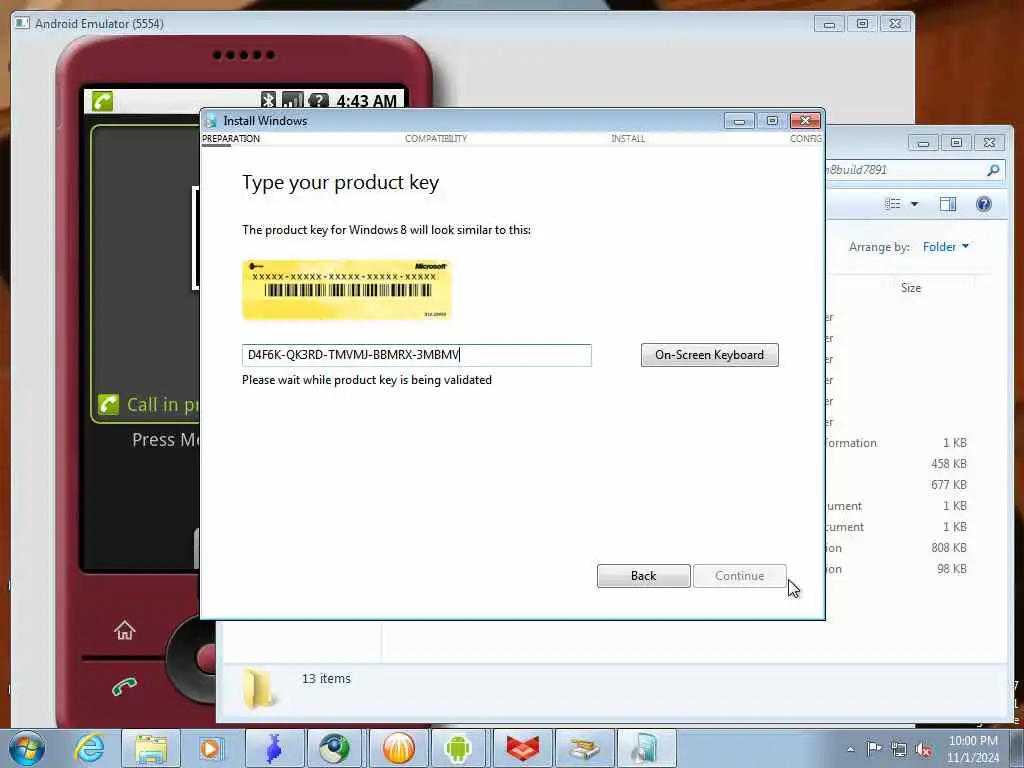Click the change view icon in Explorer
1024x768 pixels.
click(x=893, y=204)
